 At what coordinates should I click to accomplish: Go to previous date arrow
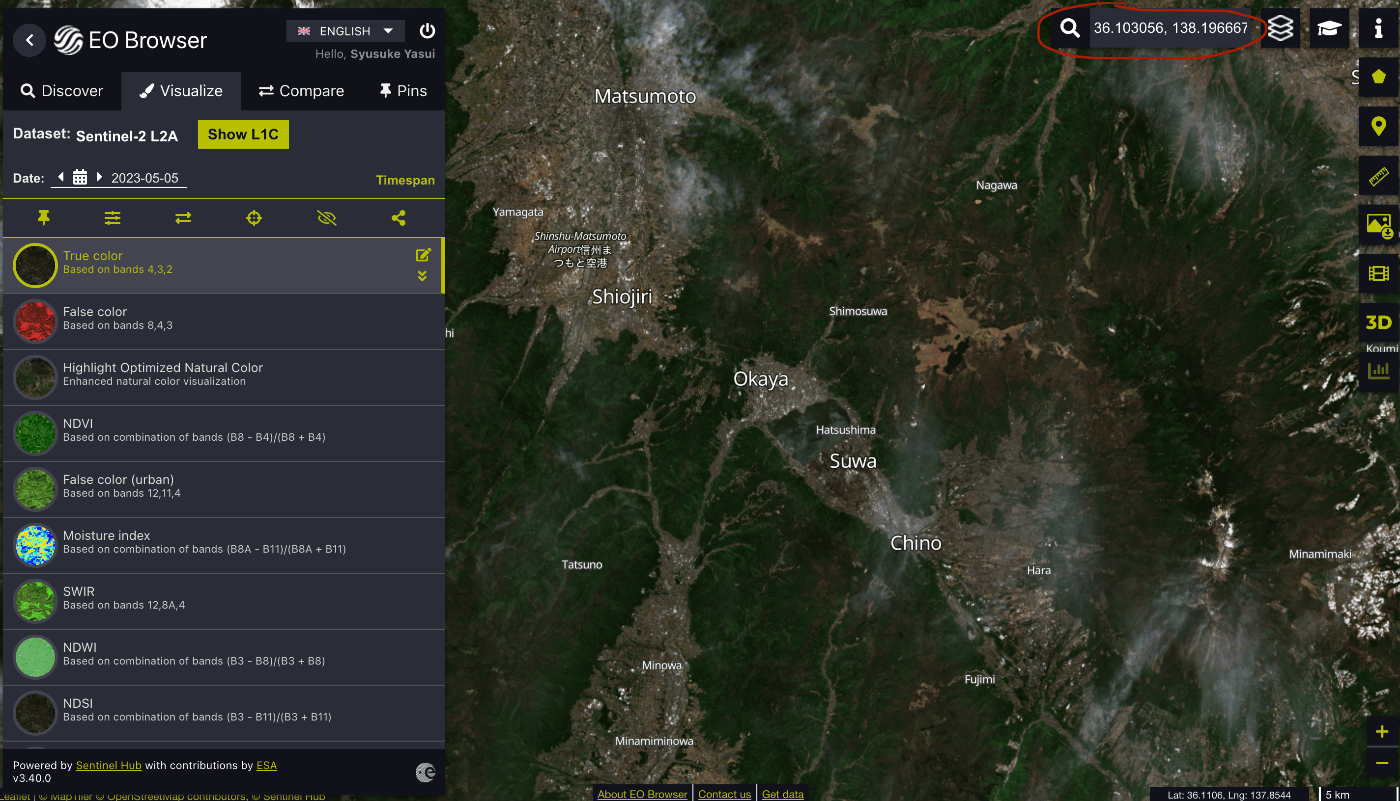[61, 178]
